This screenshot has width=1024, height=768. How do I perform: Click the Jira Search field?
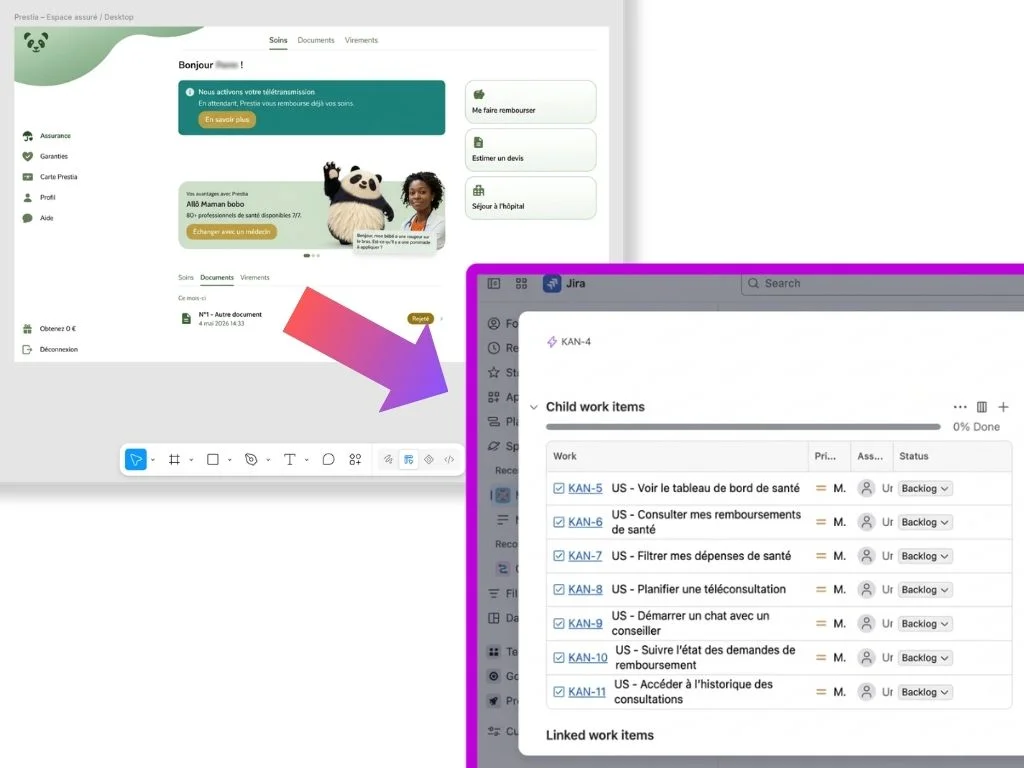[x=882, y=283]
